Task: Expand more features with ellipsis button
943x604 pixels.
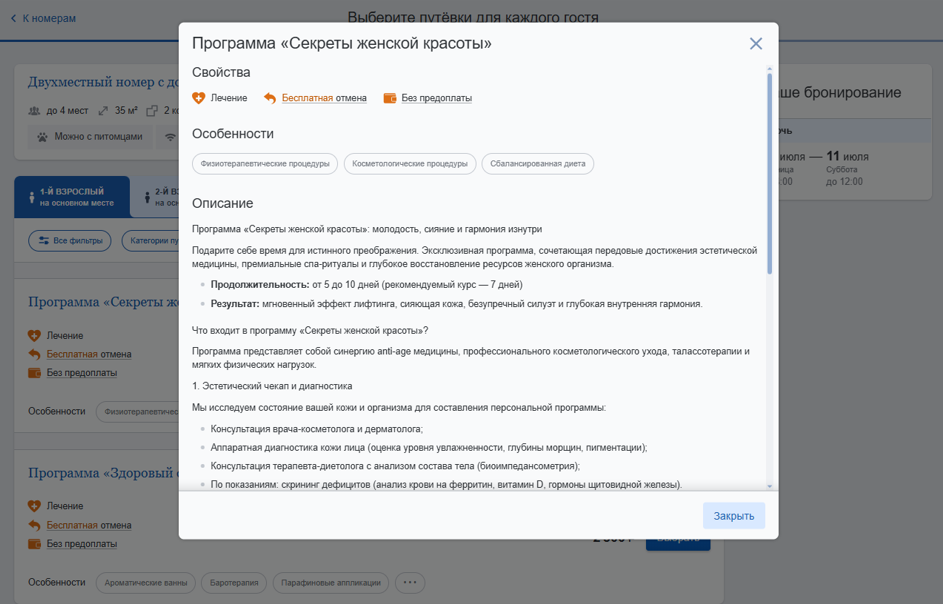Action: (410, 582)
